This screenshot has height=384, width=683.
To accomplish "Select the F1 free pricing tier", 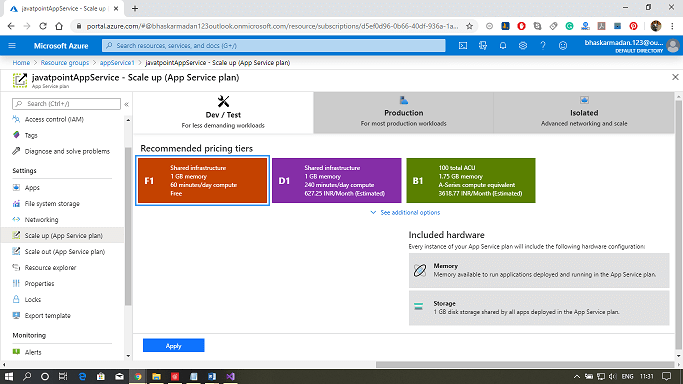I will click(203, 181).
